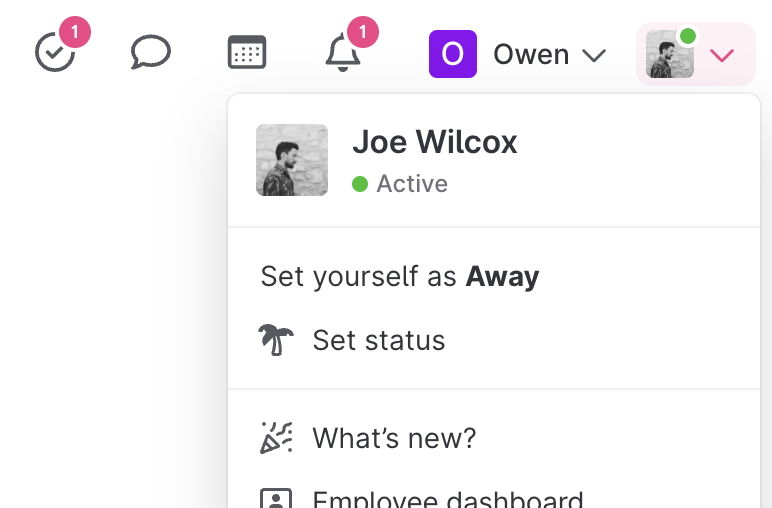This screenshot has height=508, width=772.
Task: Open the tasks checkmark icon
Action: click(x=55, y=52)
